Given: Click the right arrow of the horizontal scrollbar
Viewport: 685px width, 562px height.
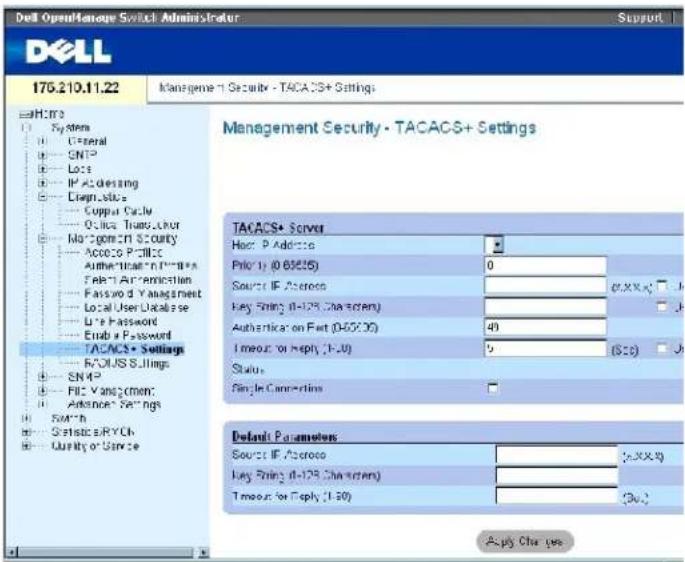Looking at the screenshot, I should 203,552.
